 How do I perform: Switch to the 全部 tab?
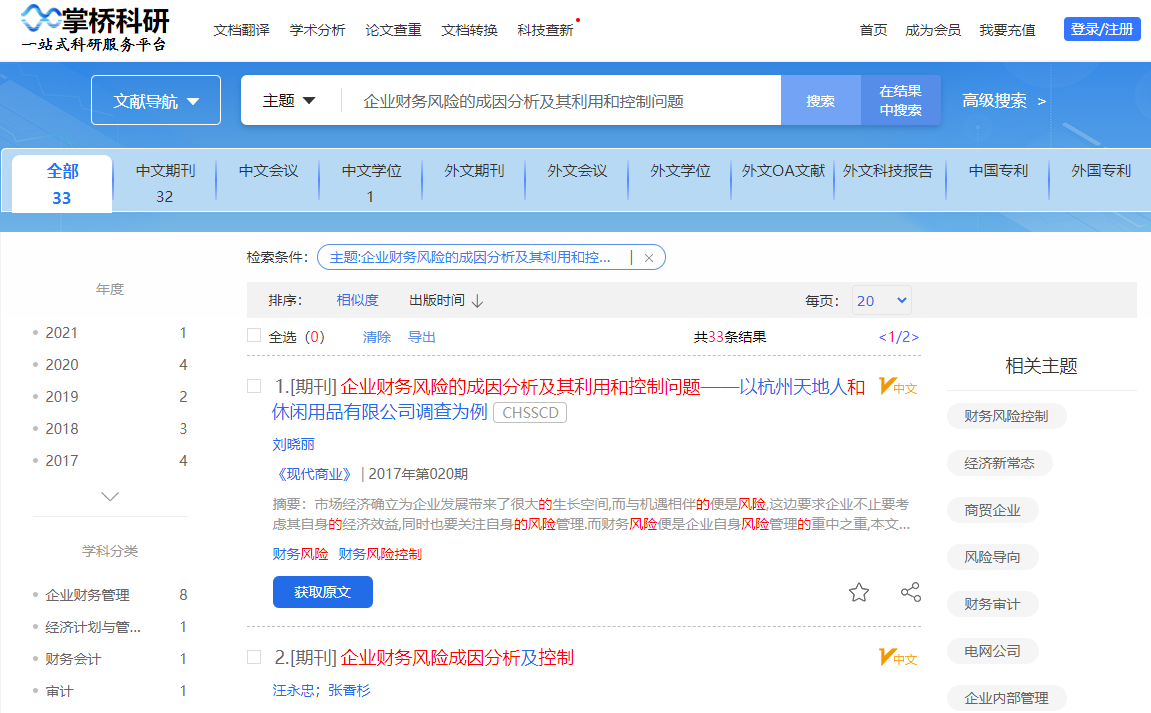(x=62, y=184)
